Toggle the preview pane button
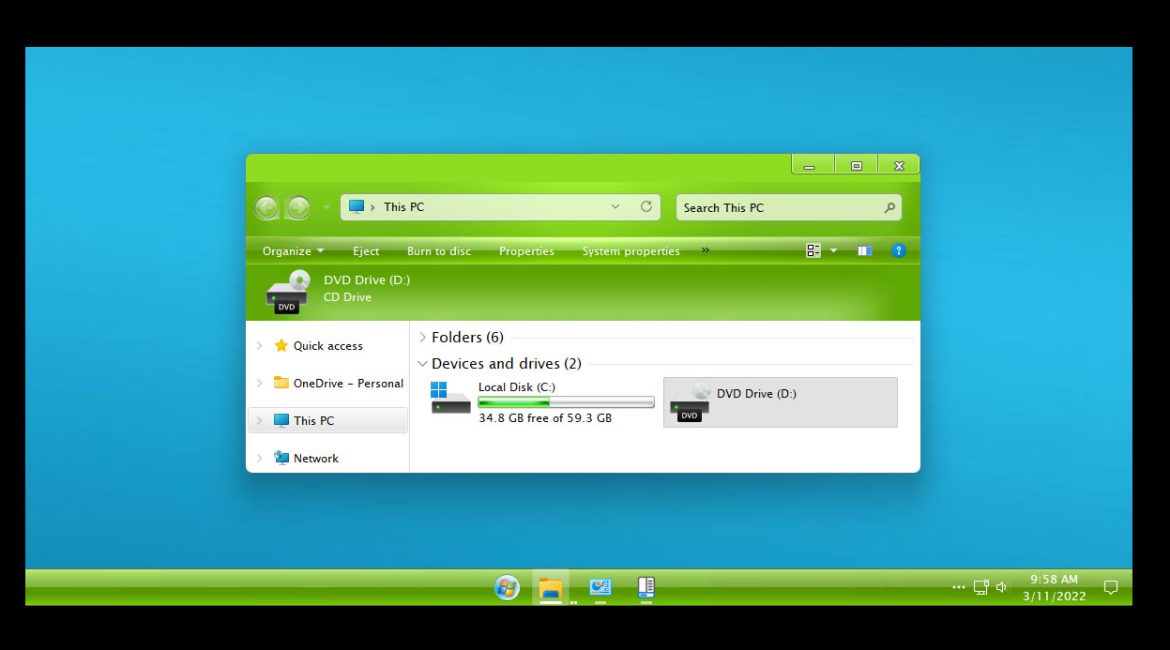Image resolution: width=1170 pixels, height=650 pixels. [865, 251]
